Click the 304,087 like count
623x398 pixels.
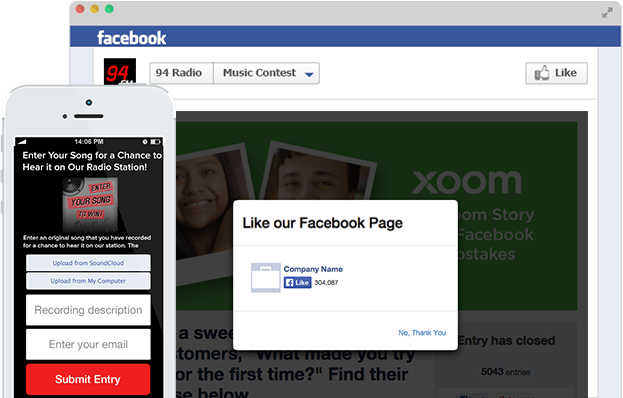coord(326,282)
